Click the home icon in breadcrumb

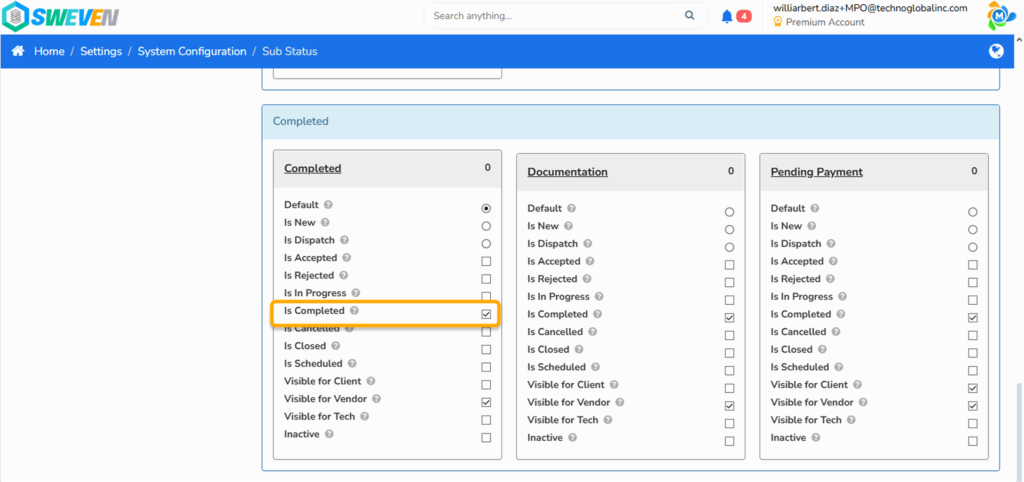pyautogui.click(x=18, y=51)
